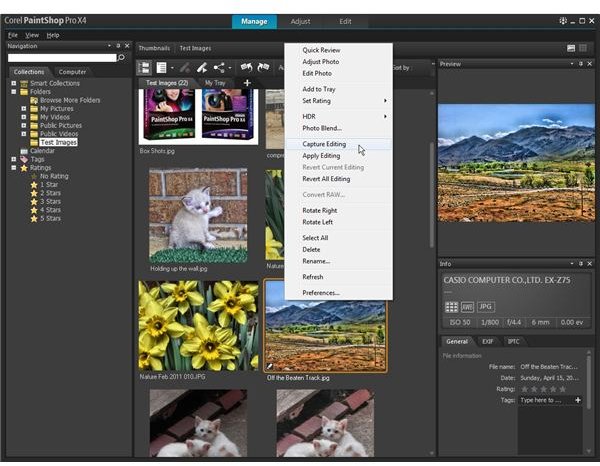The height and width of the screenshot is (466, 600).
Task: Switch to EXIF tab in Info panel
Action: pyautogui.click(x=488, y=342)
